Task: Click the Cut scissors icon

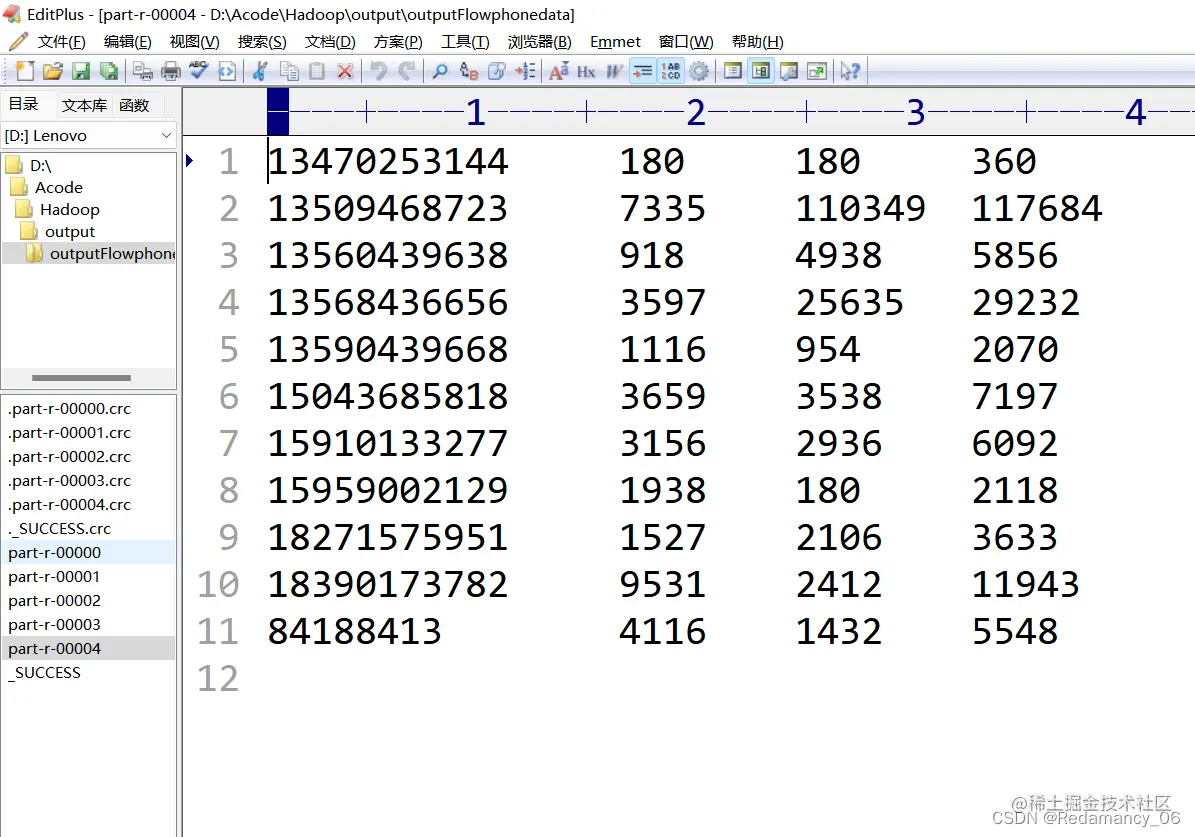Action: [x=260, y=72]
